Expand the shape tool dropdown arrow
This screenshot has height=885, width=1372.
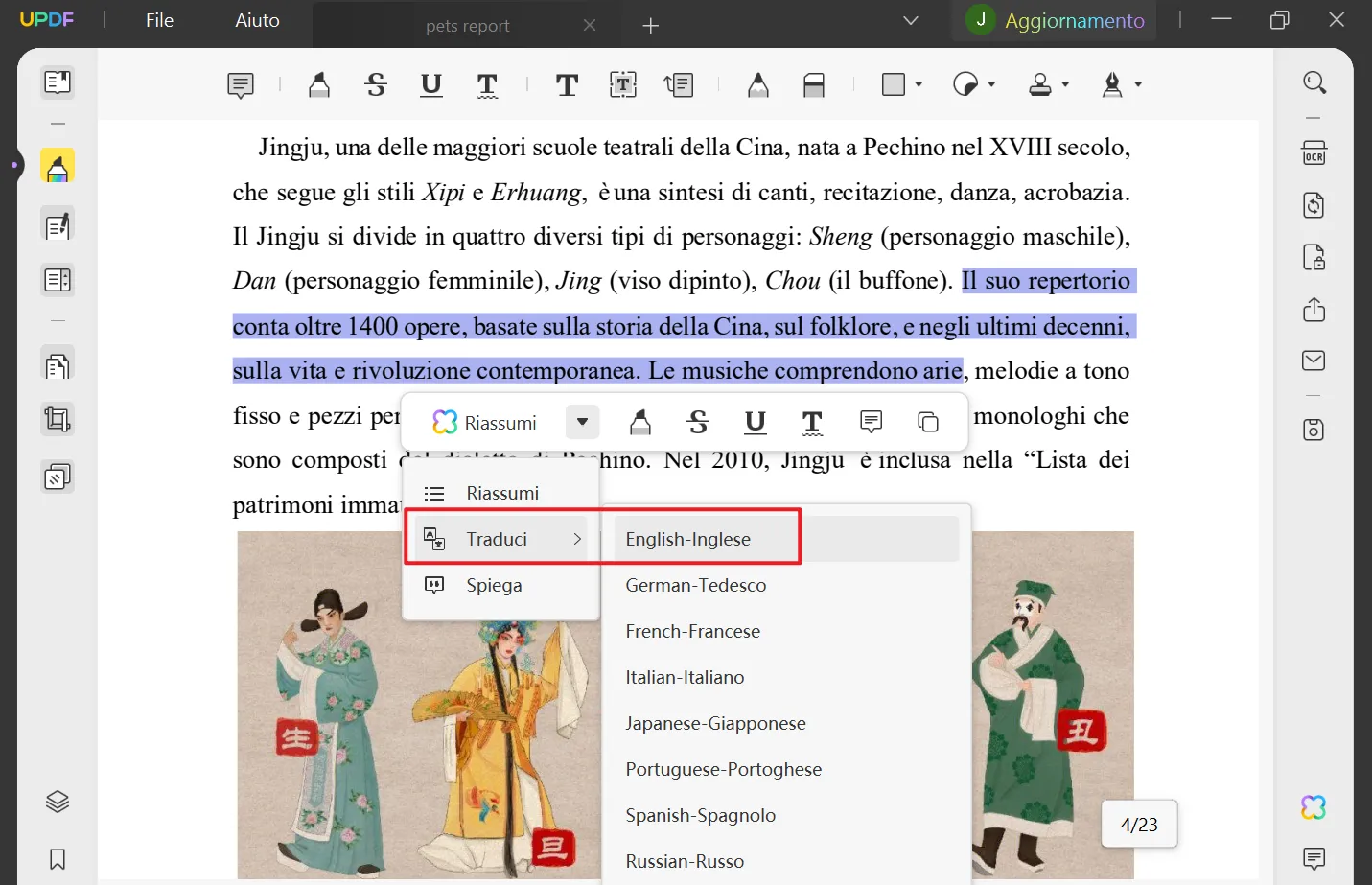click(919, 84)
